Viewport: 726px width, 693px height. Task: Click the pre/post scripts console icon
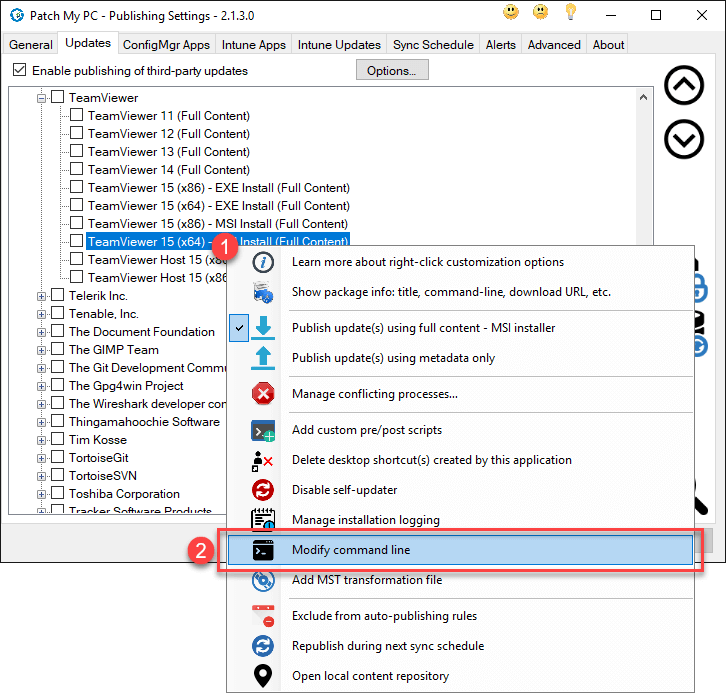coord(263,430)
